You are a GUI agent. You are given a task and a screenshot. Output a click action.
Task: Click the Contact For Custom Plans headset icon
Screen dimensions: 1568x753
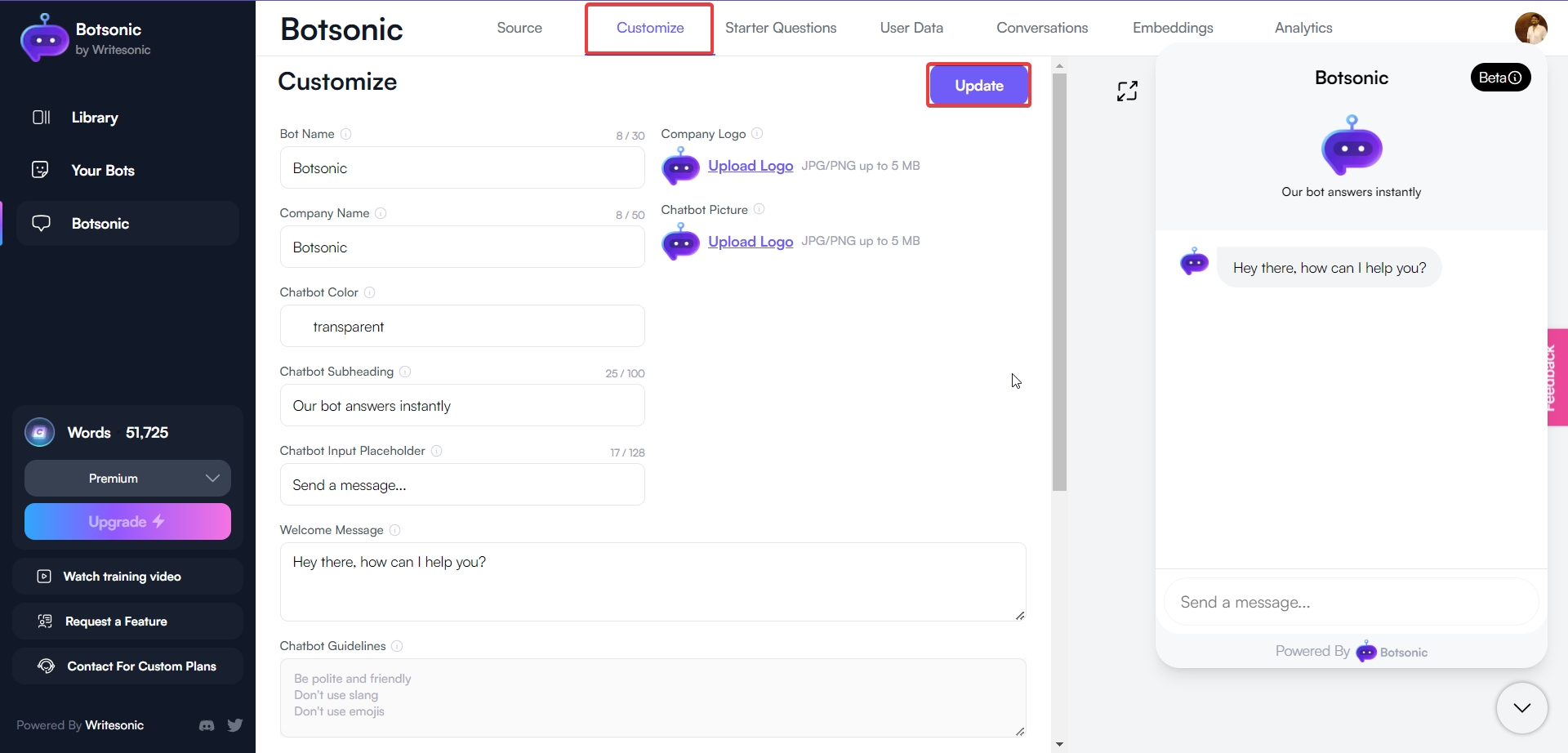click(x=46, y=666)
